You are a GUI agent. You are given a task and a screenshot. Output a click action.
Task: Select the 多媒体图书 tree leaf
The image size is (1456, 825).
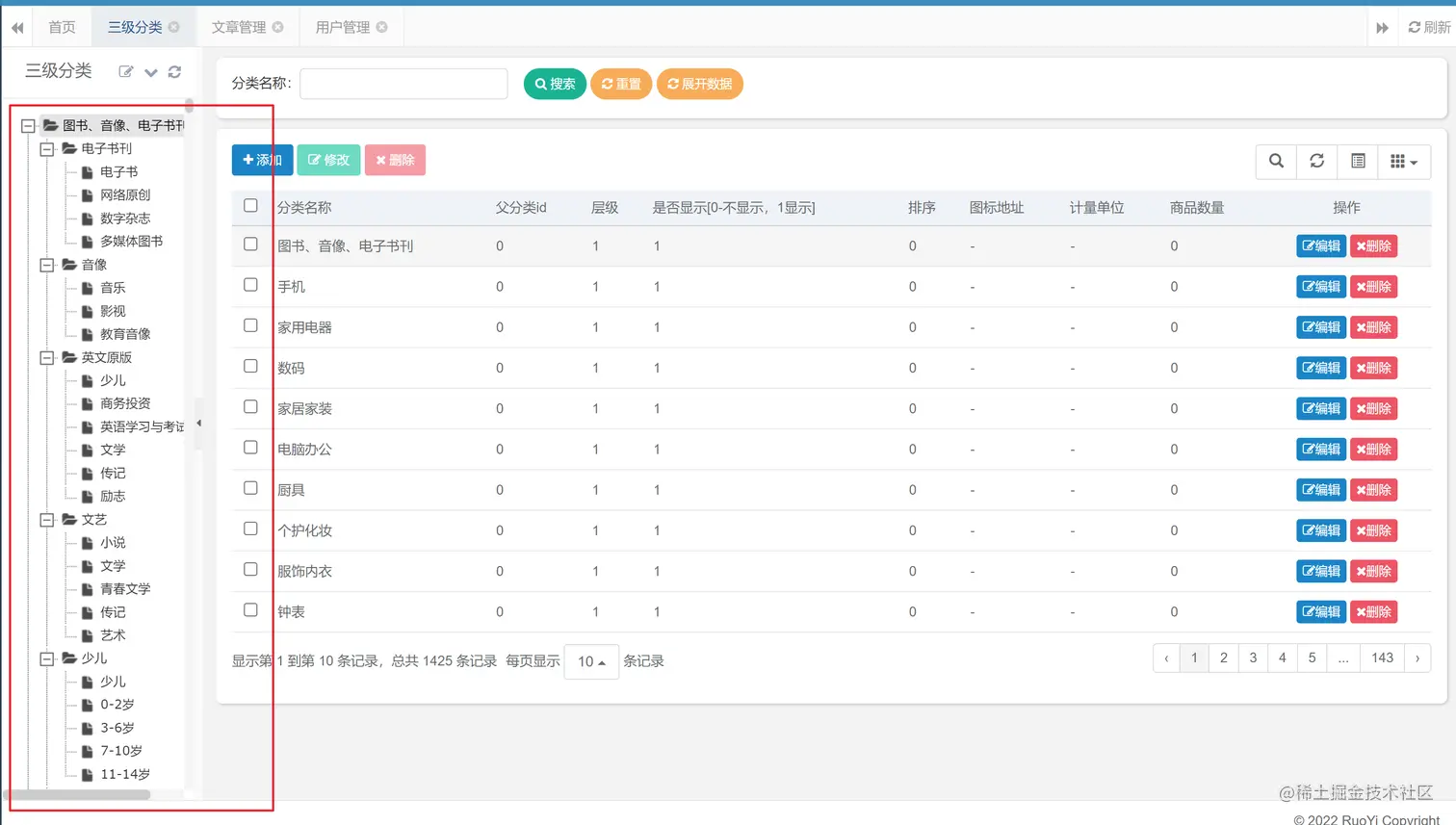click(x=132, y=241)
